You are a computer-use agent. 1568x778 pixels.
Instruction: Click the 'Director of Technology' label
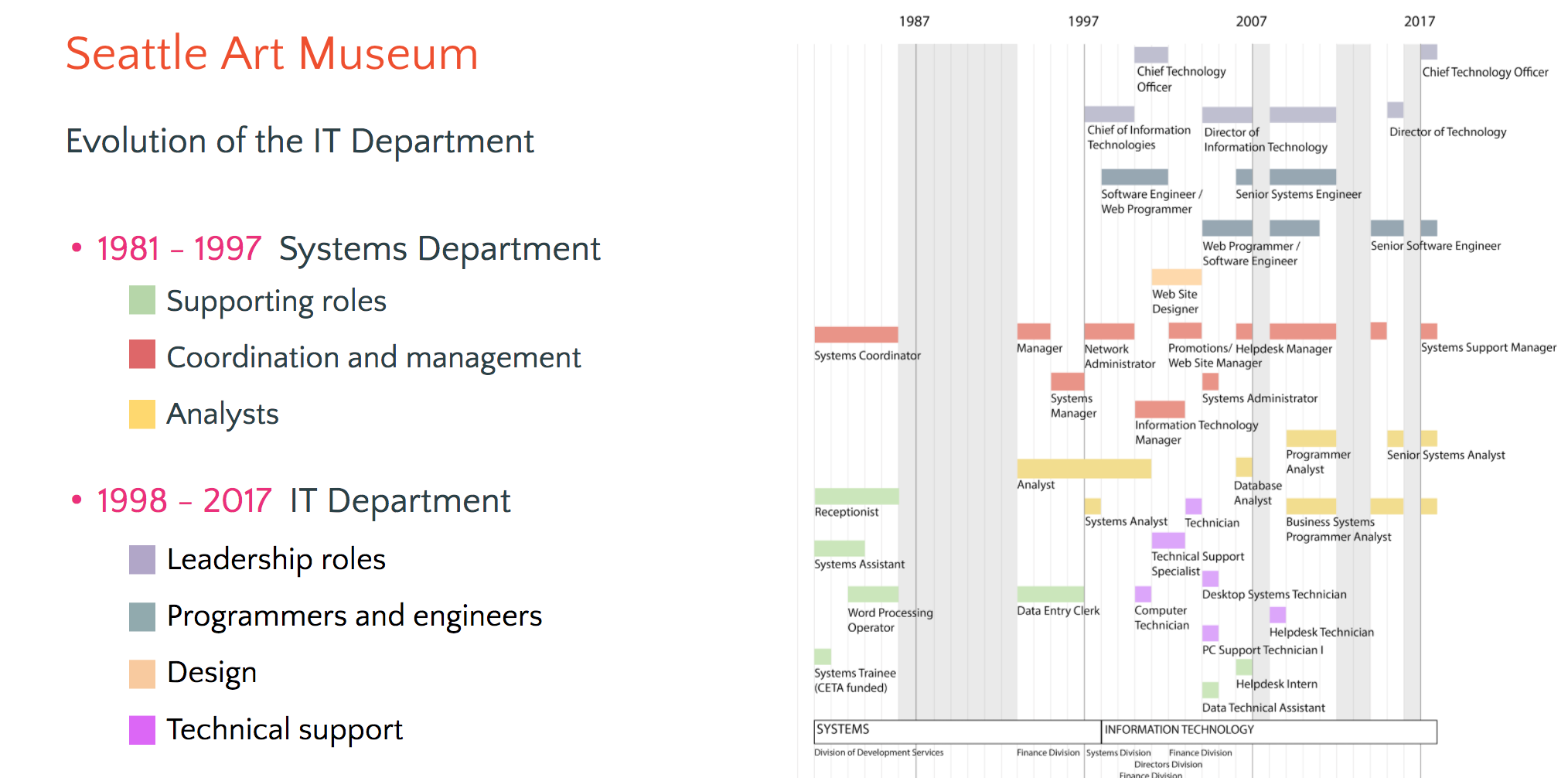[1448, 132]
